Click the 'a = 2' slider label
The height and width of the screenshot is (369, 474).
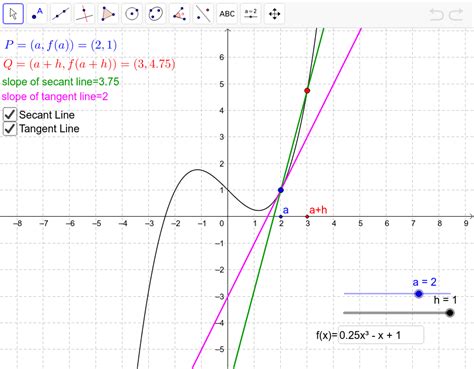424,282
